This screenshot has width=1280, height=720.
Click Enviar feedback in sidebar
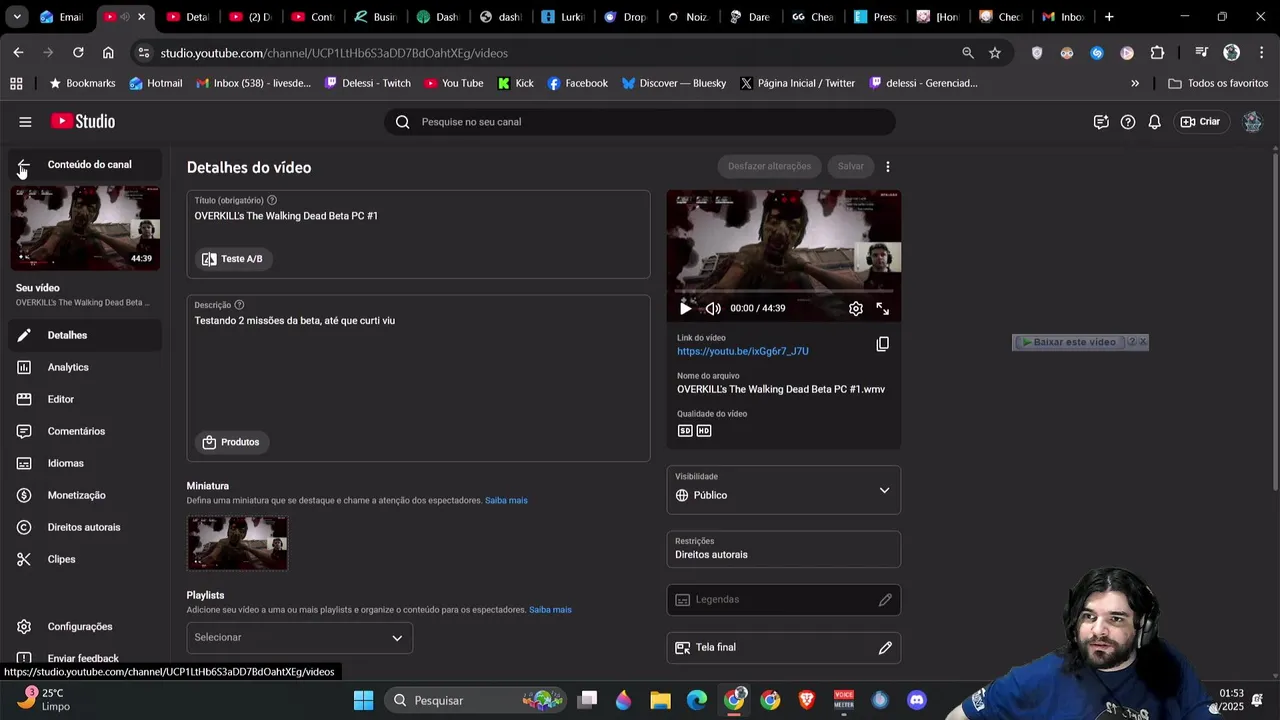coord(83,658)
